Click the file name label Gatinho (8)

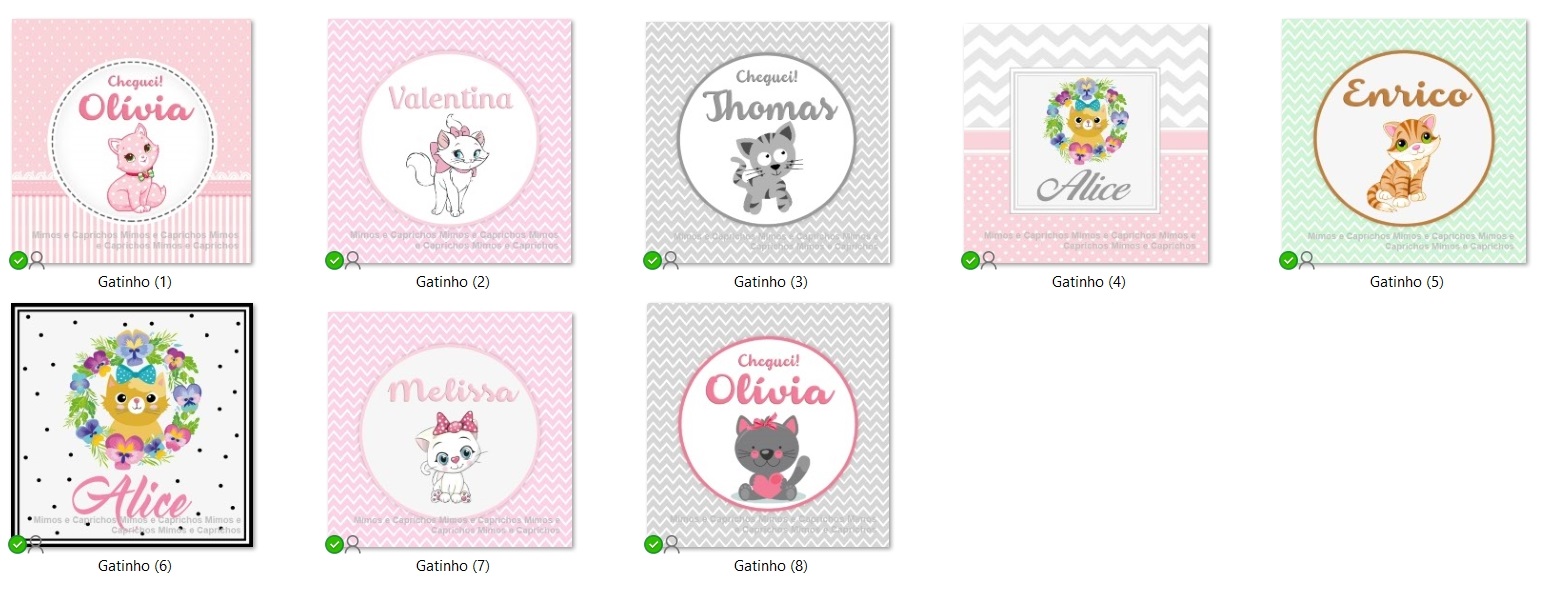[771, 566]
